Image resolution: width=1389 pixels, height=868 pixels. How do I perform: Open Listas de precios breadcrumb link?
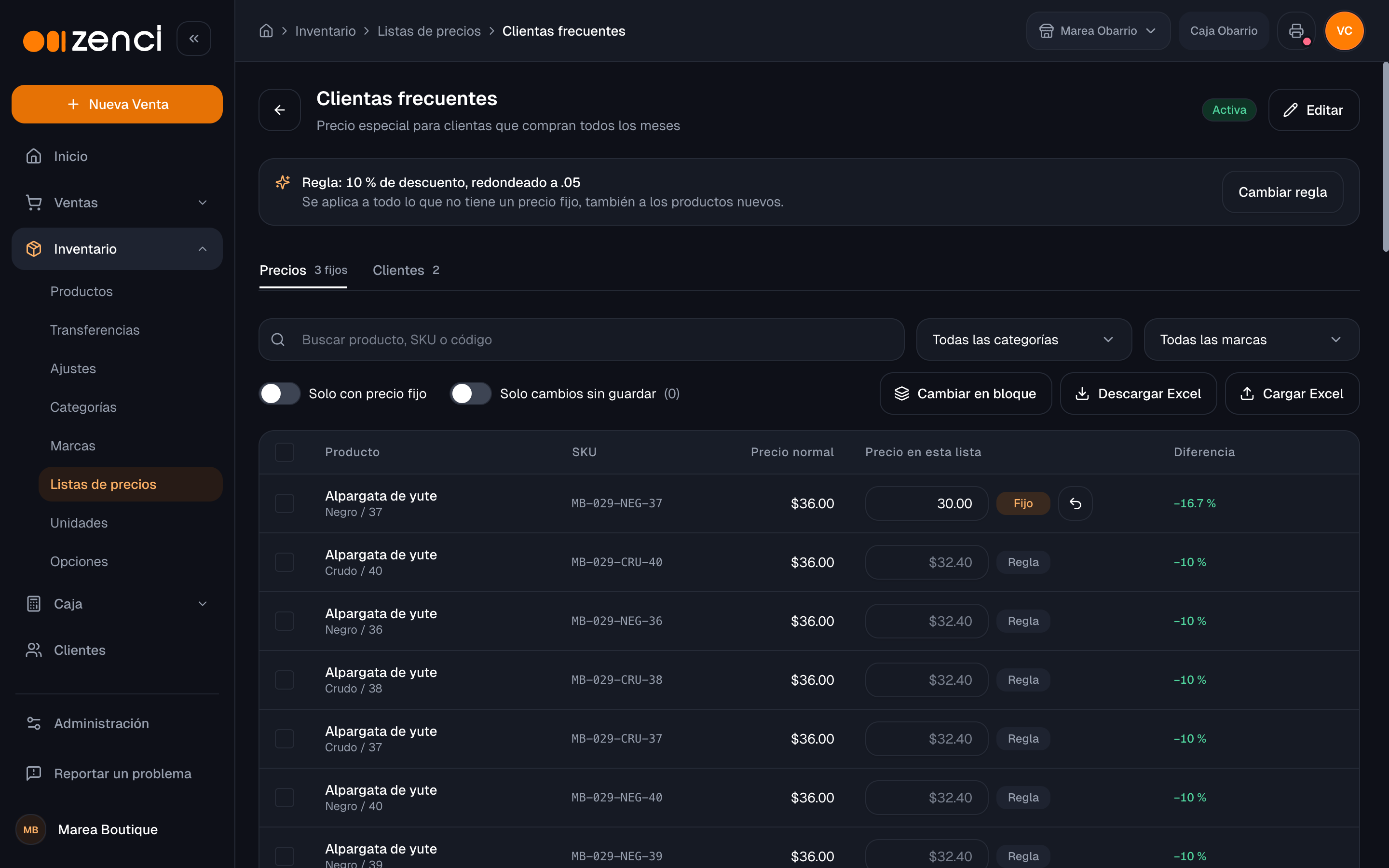tap(429, 31)
